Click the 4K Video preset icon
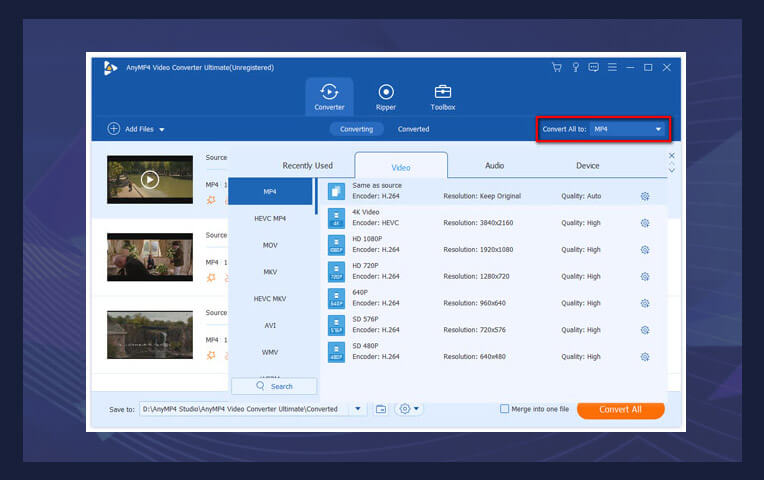764x480 pixels. click(x=336, y=218)
